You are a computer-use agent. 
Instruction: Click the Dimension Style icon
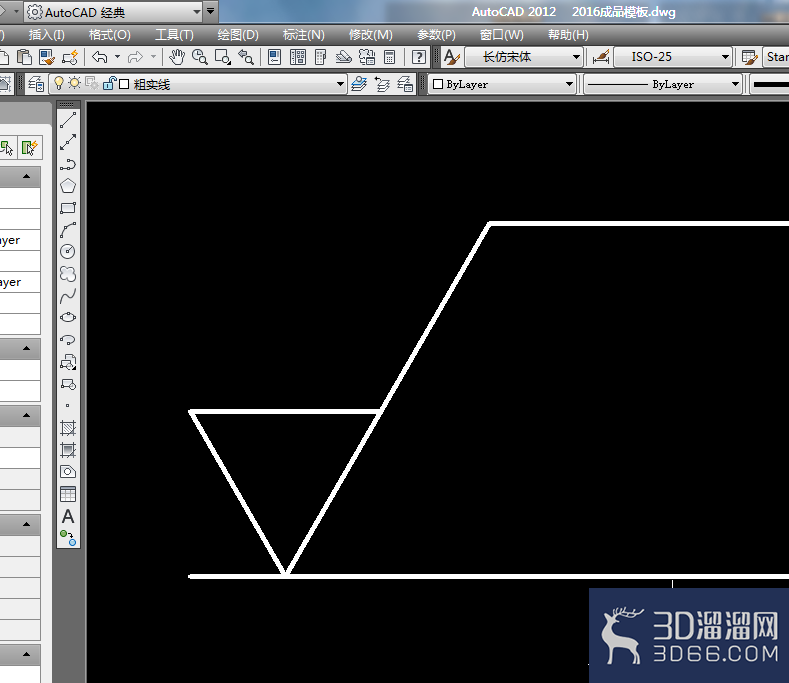point(601,57)
